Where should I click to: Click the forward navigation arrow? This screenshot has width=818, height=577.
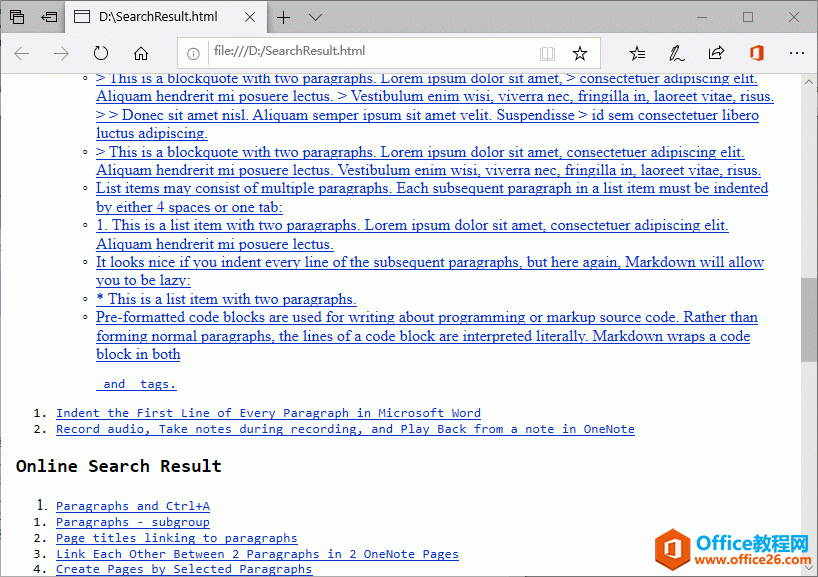tap(60, 53)
